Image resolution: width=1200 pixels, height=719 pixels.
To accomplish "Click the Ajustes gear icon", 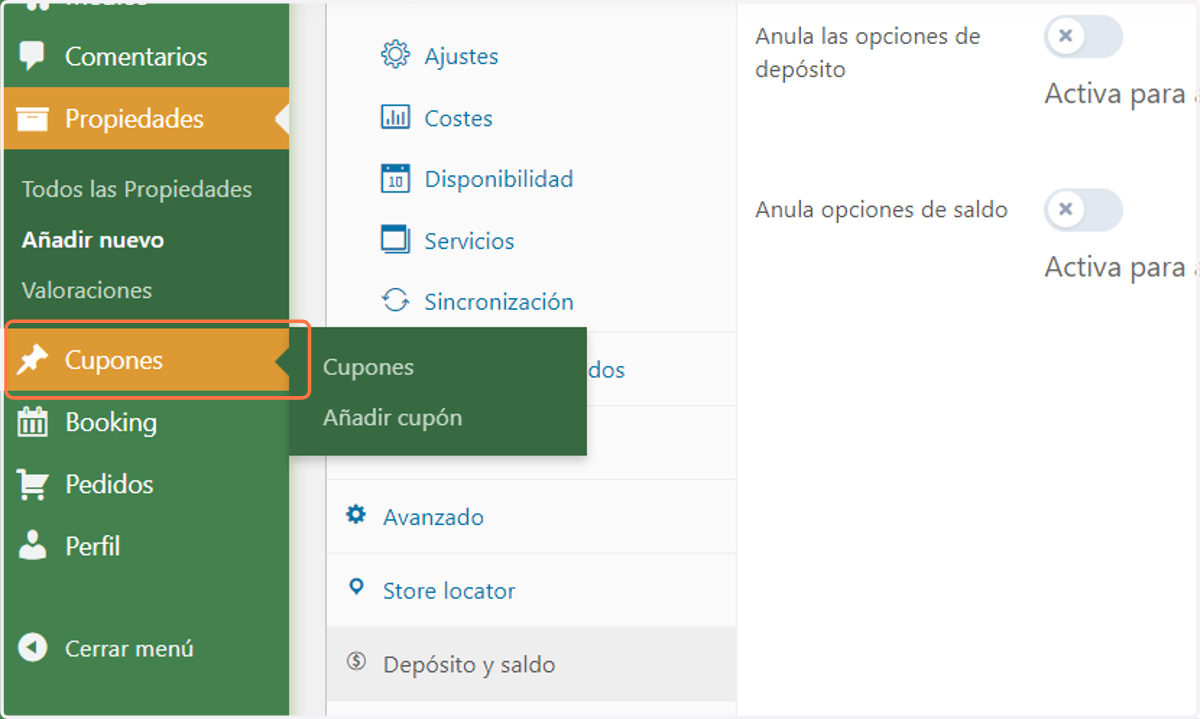I will (x=396, y=55).
